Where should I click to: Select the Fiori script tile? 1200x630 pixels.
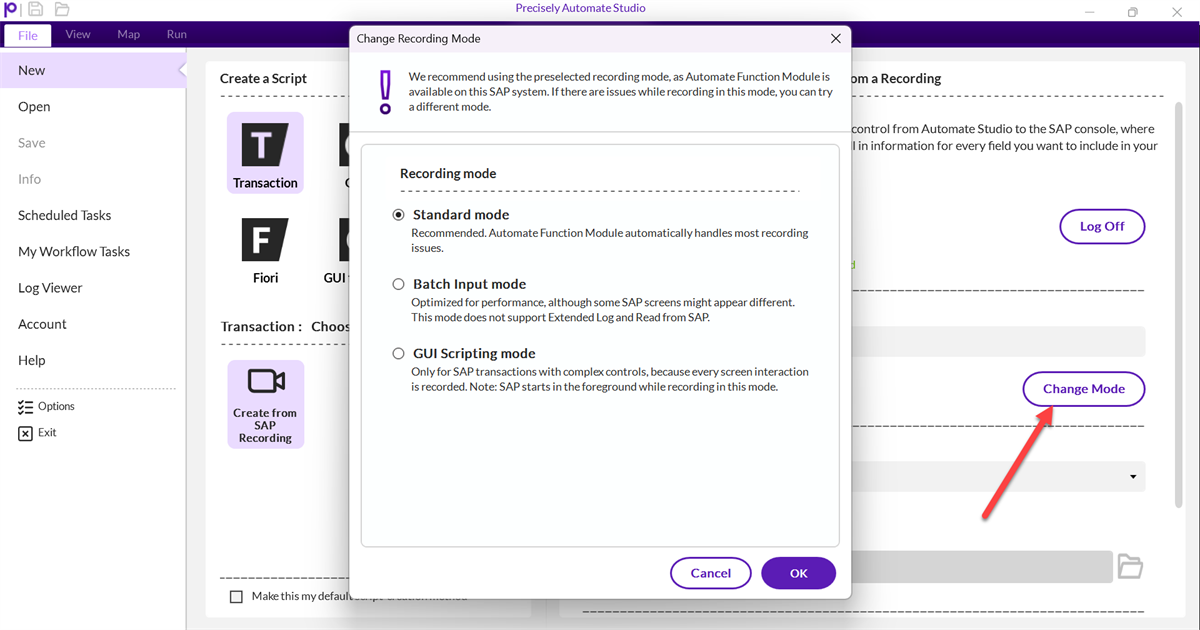tap(265, 250)
